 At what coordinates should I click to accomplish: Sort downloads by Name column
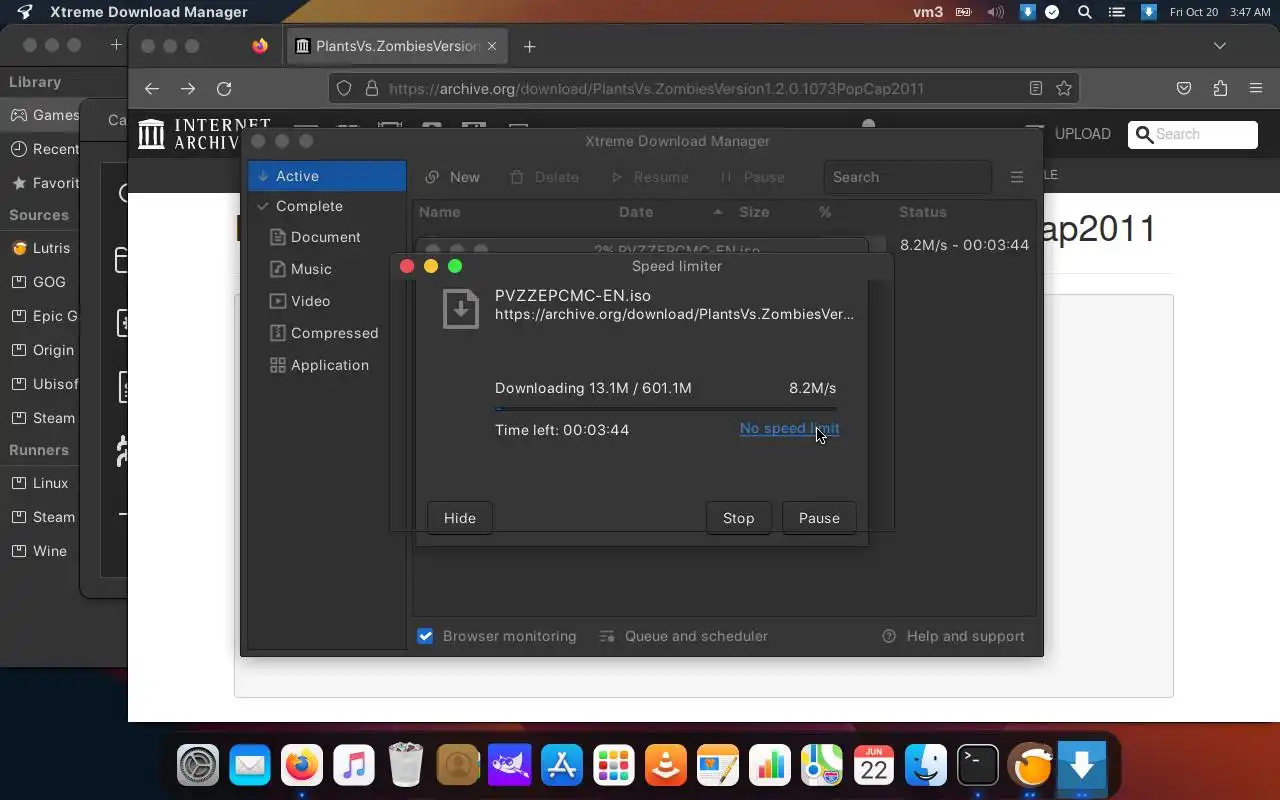[440, 212]
